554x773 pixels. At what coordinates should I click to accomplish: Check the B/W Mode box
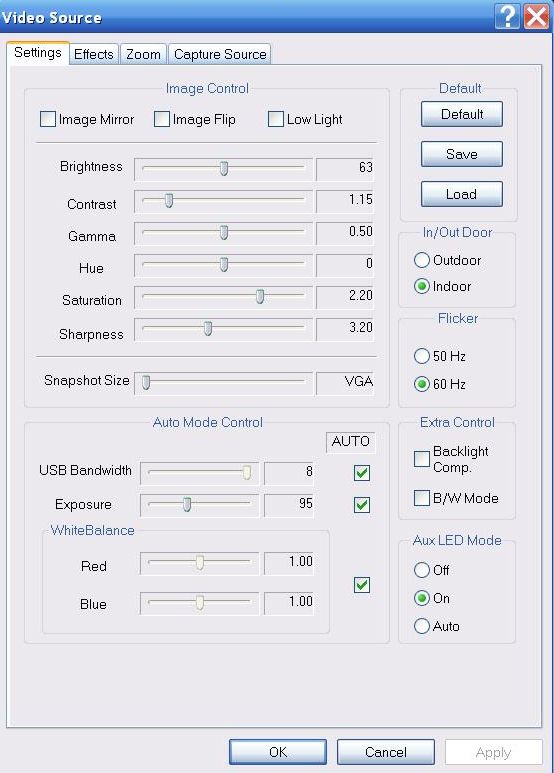[x=422, y=498]
